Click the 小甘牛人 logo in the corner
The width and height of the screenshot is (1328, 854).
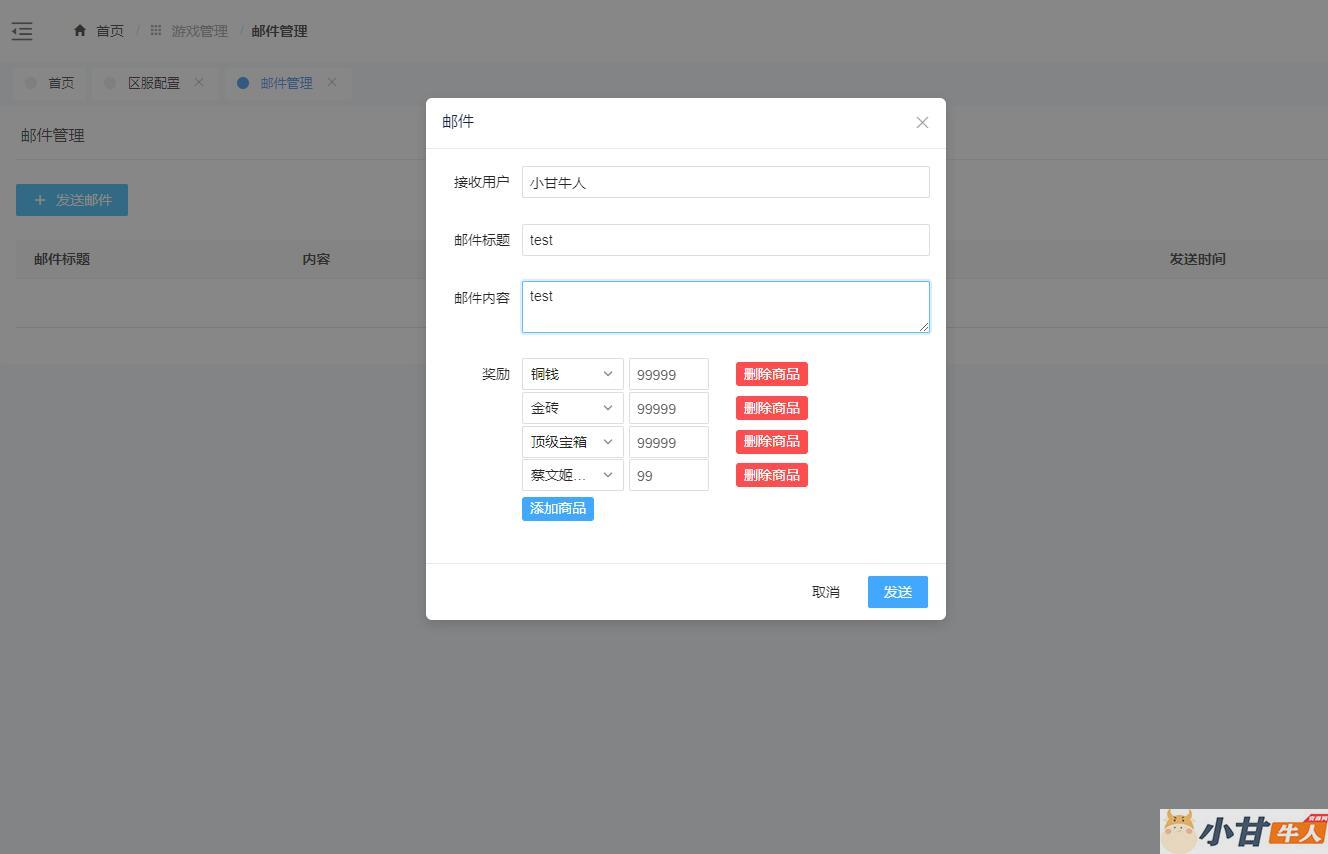(x=1243, y=830)
